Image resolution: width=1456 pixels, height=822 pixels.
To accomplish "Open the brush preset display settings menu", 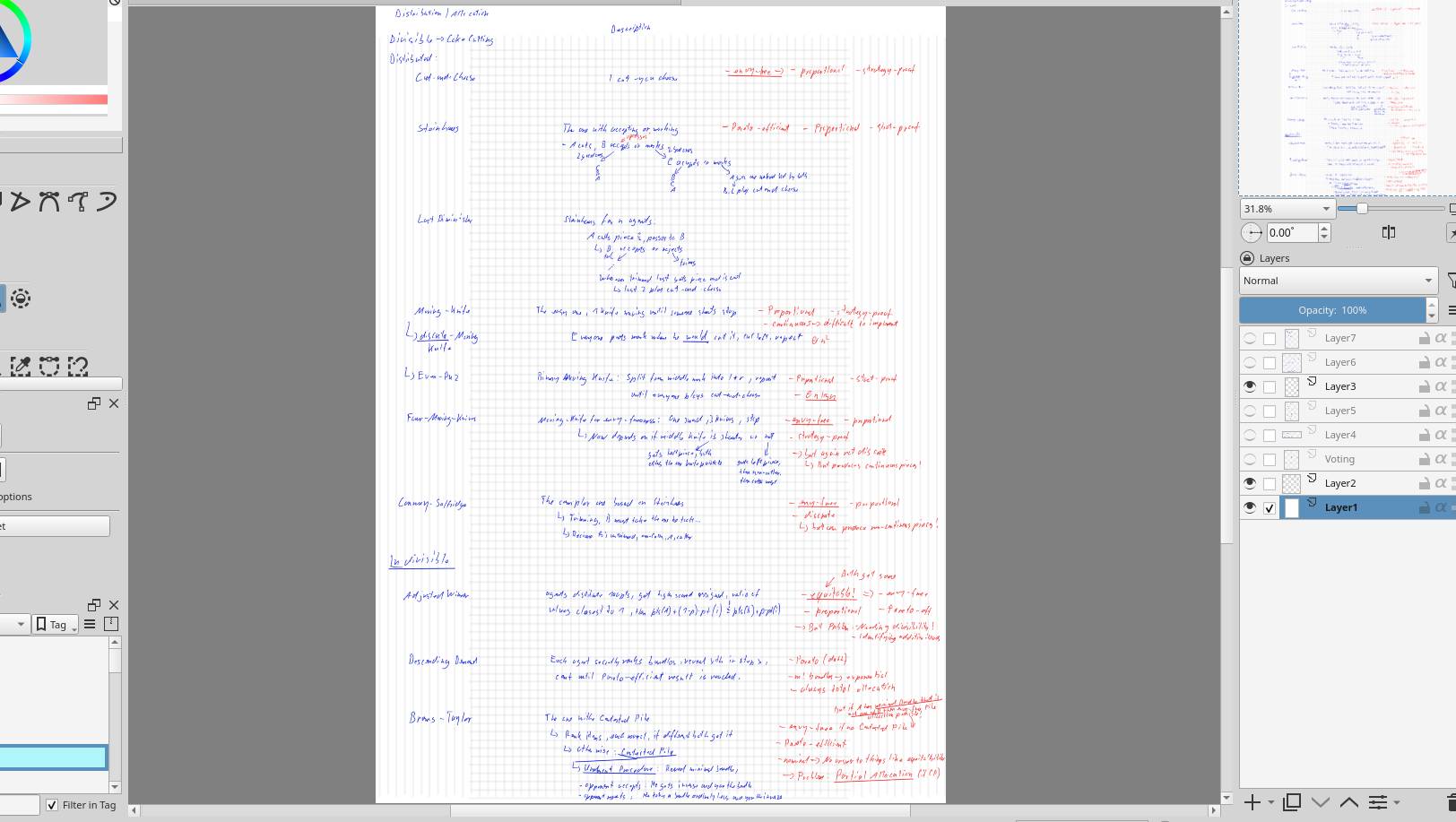I will [90, 624].
